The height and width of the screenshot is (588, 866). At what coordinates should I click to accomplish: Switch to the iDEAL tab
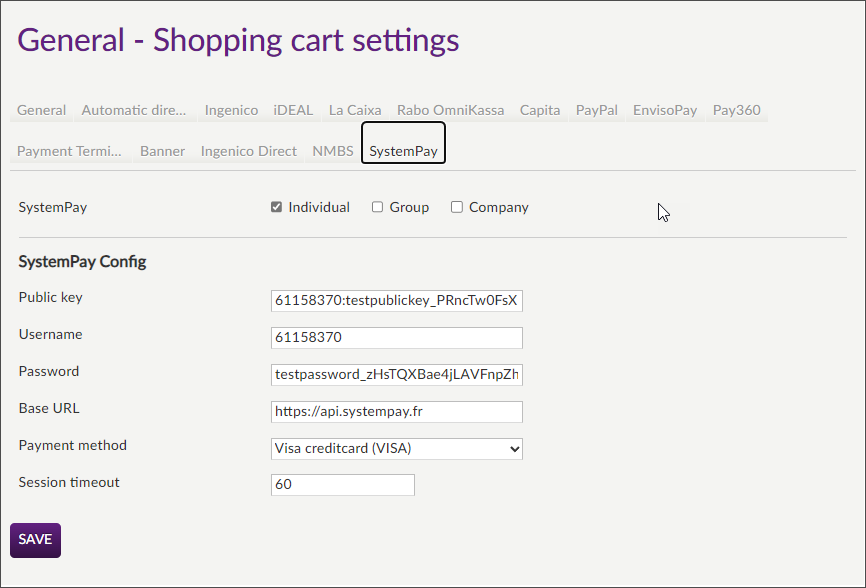click(293, 110)
